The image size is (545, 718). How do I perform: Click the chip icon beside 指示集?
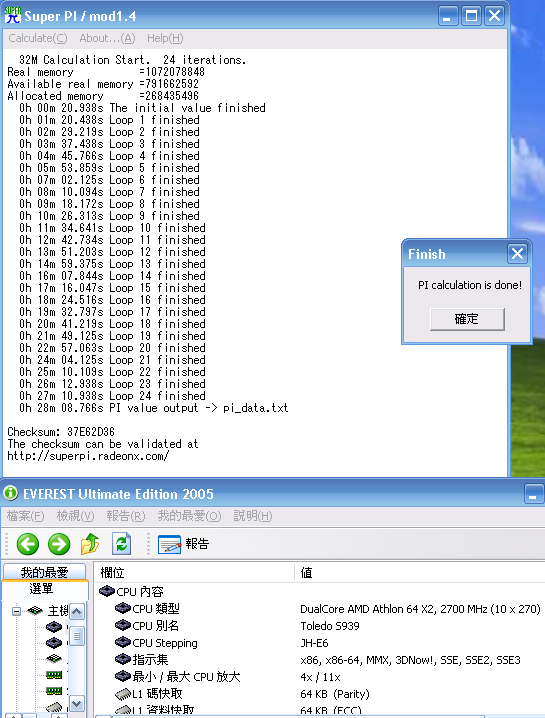click(x=123, y=660)
